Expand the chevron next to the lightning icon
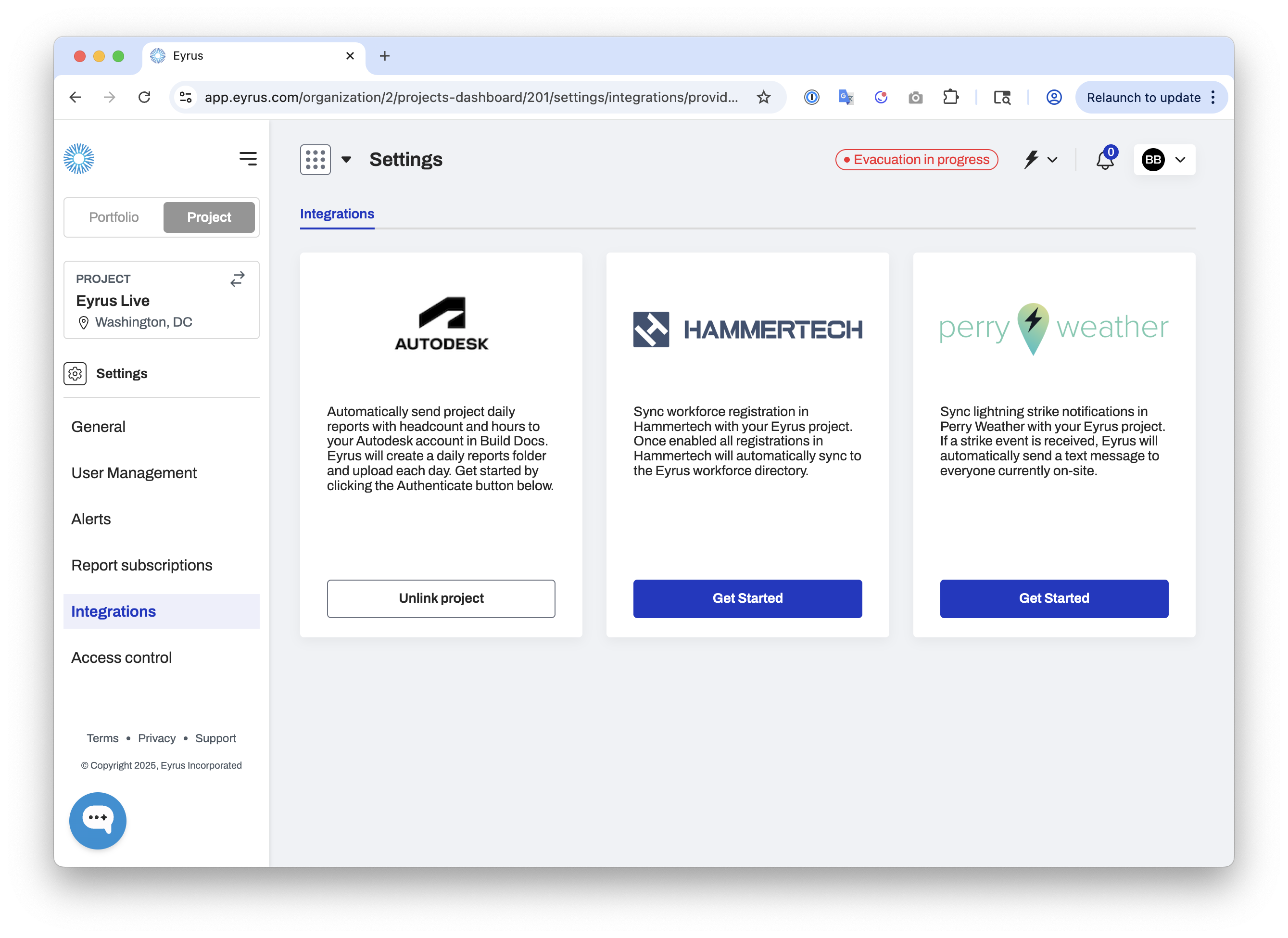The height and width of the screenshot is (938, 1288). pyautogui.click(x=1053, y=160)
